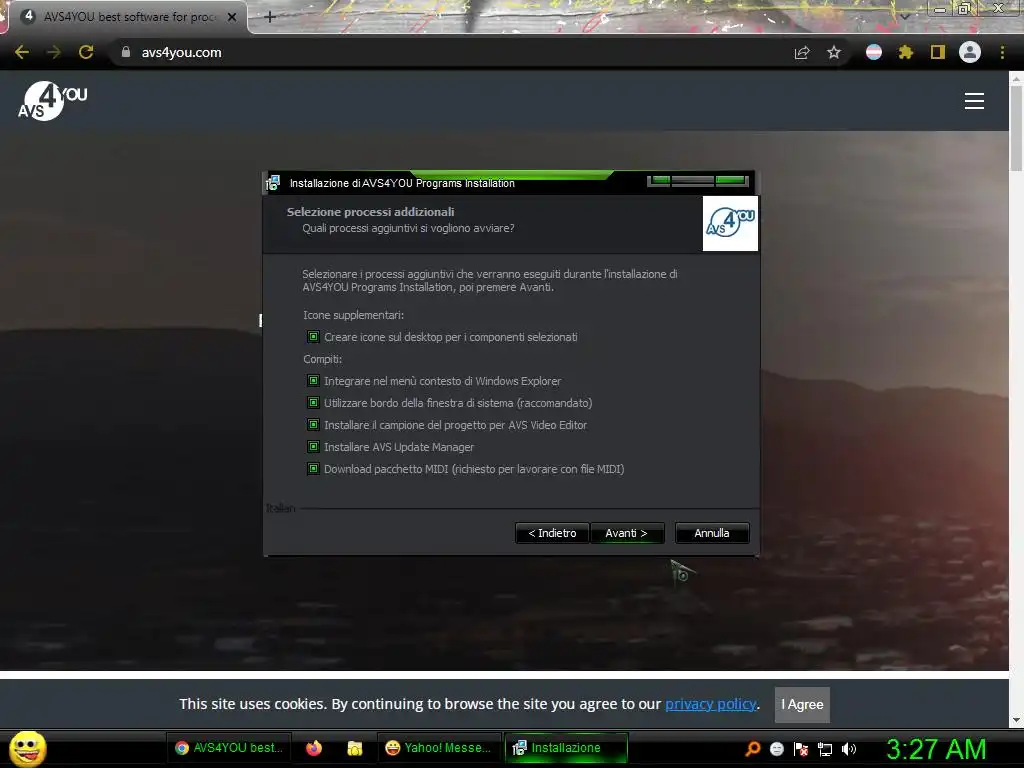Viewport: 1024px width, 768px height.
Task: Open a new browser tab
Action: click(270, 17)
